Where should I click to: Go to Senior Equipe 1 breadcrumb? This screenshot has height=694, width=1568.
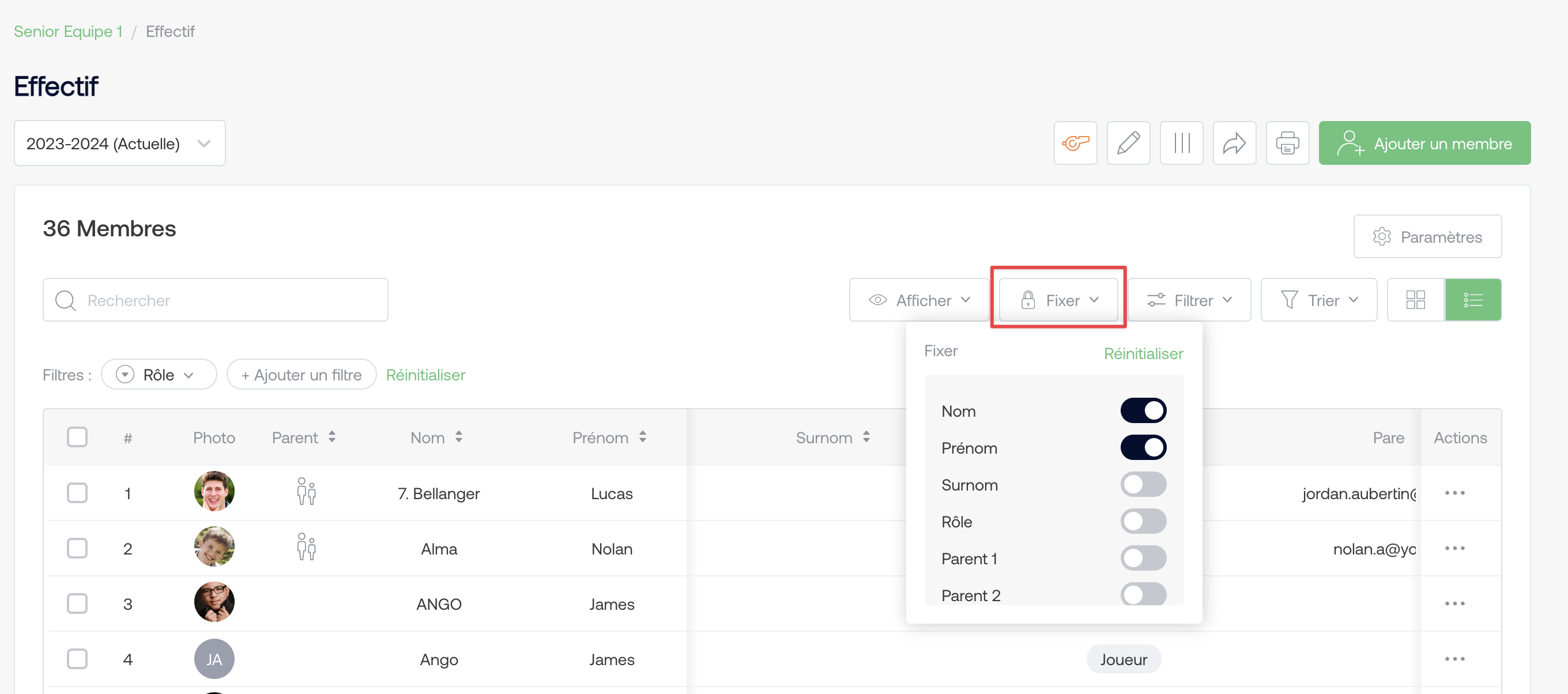point(68,32)
